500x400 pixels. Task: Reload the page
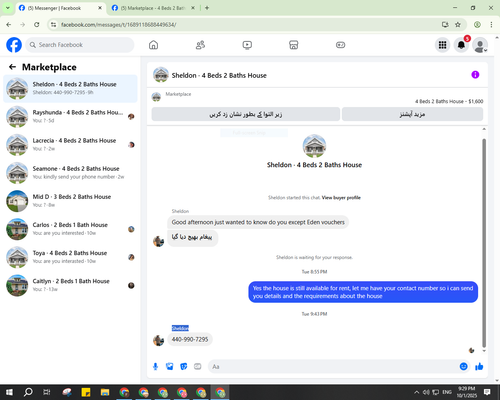click(37, 25)
